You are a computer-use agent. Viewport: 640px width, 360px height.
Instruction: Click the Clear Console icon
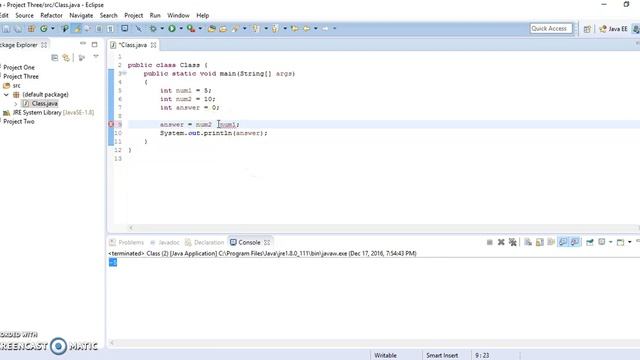(528, 242)
